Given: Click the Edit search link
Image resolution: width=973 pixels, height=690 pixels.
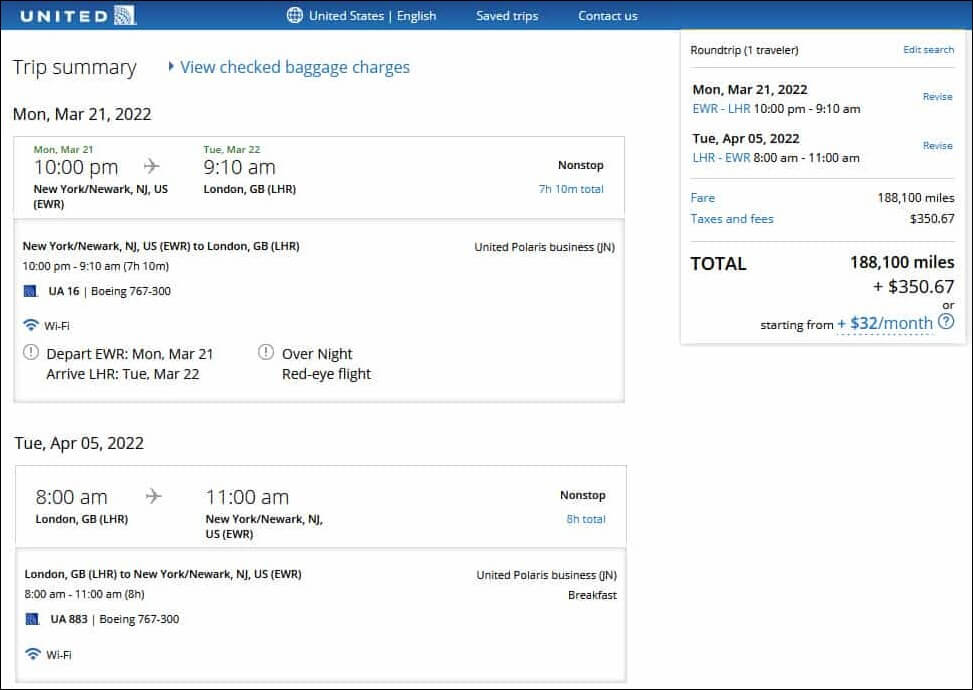Looking at the screenshot, I should pyautogui.click(x=928, y=50).
